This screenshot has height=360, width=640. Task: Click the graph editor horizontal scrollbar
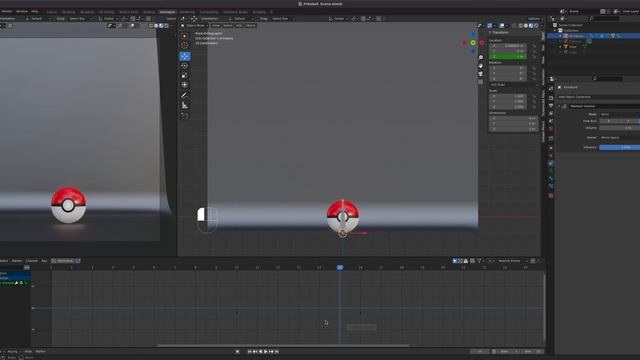point(283,346)
